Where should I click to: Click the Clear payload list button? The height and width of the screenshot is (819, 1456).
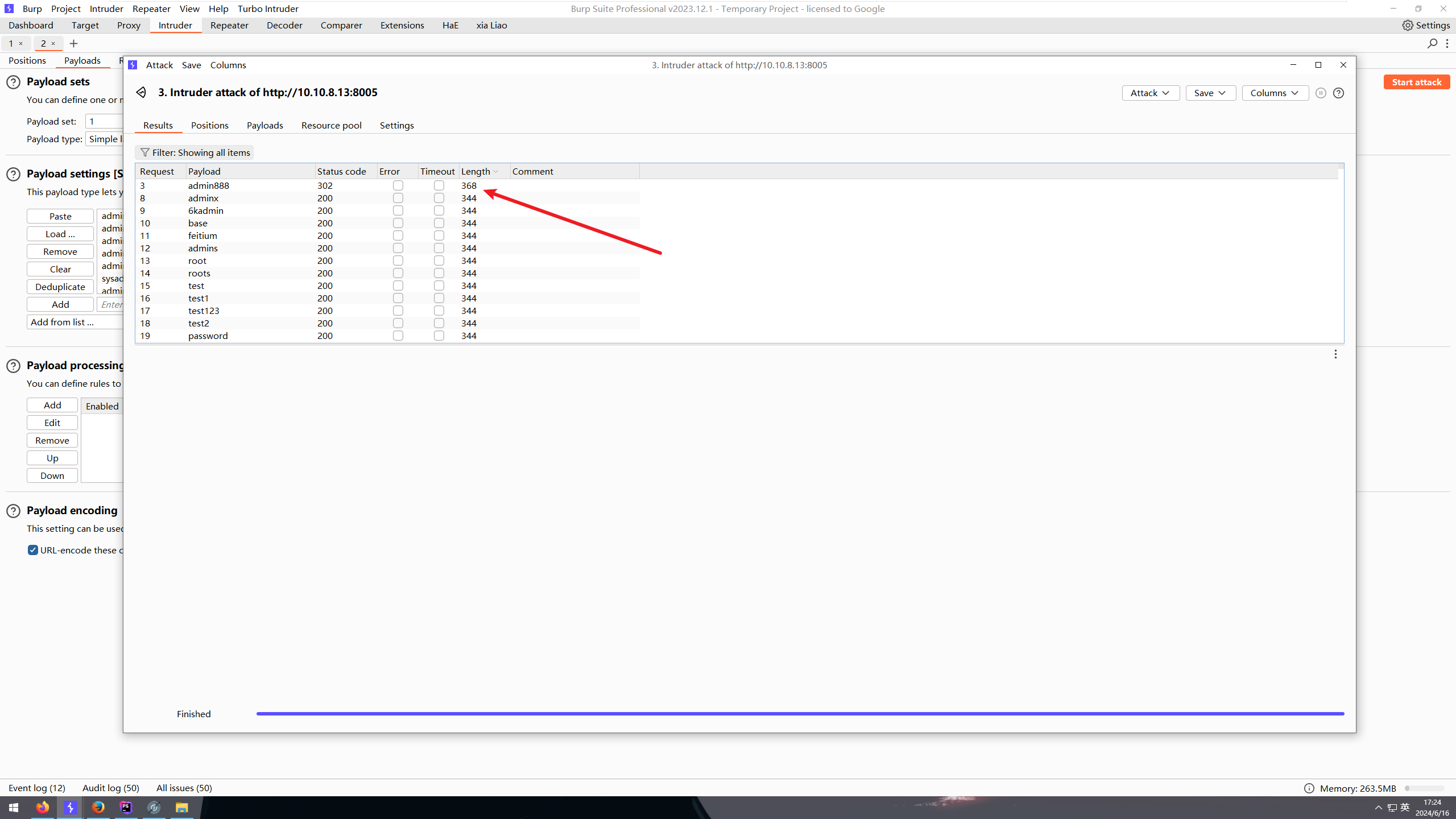(60, 269)
